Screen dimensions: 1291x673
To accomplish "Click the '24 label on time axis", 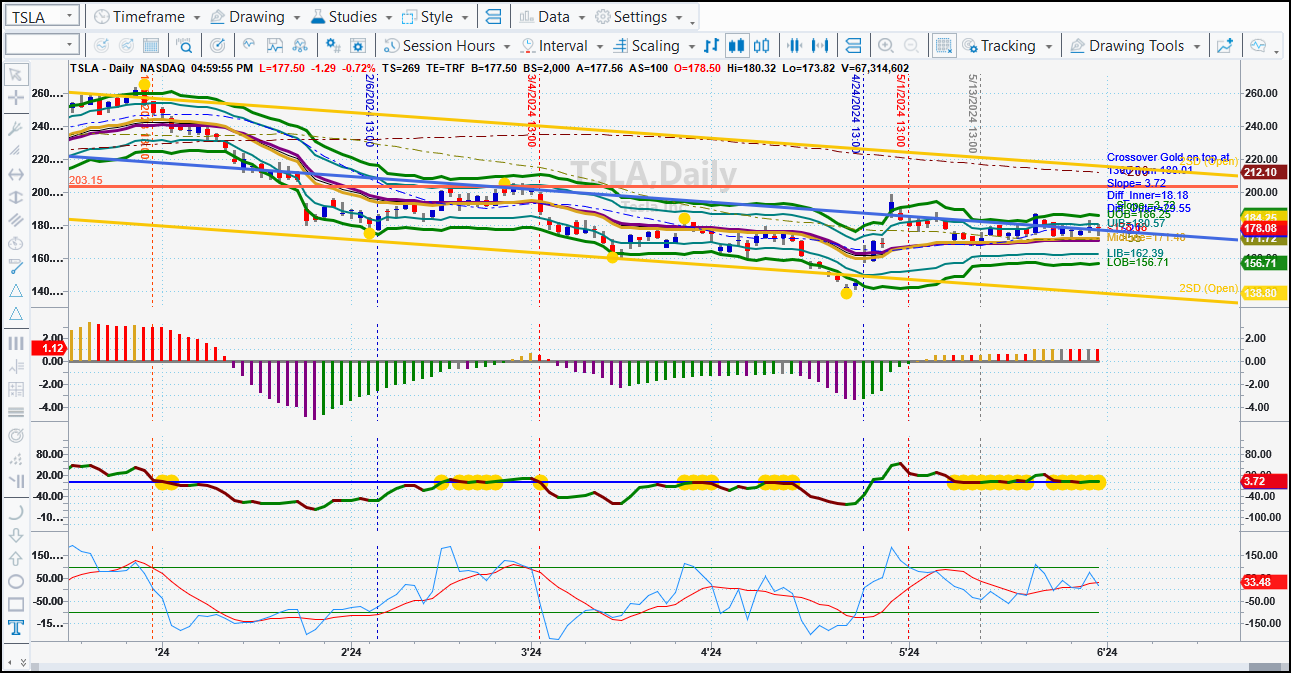I will point(161,652).
